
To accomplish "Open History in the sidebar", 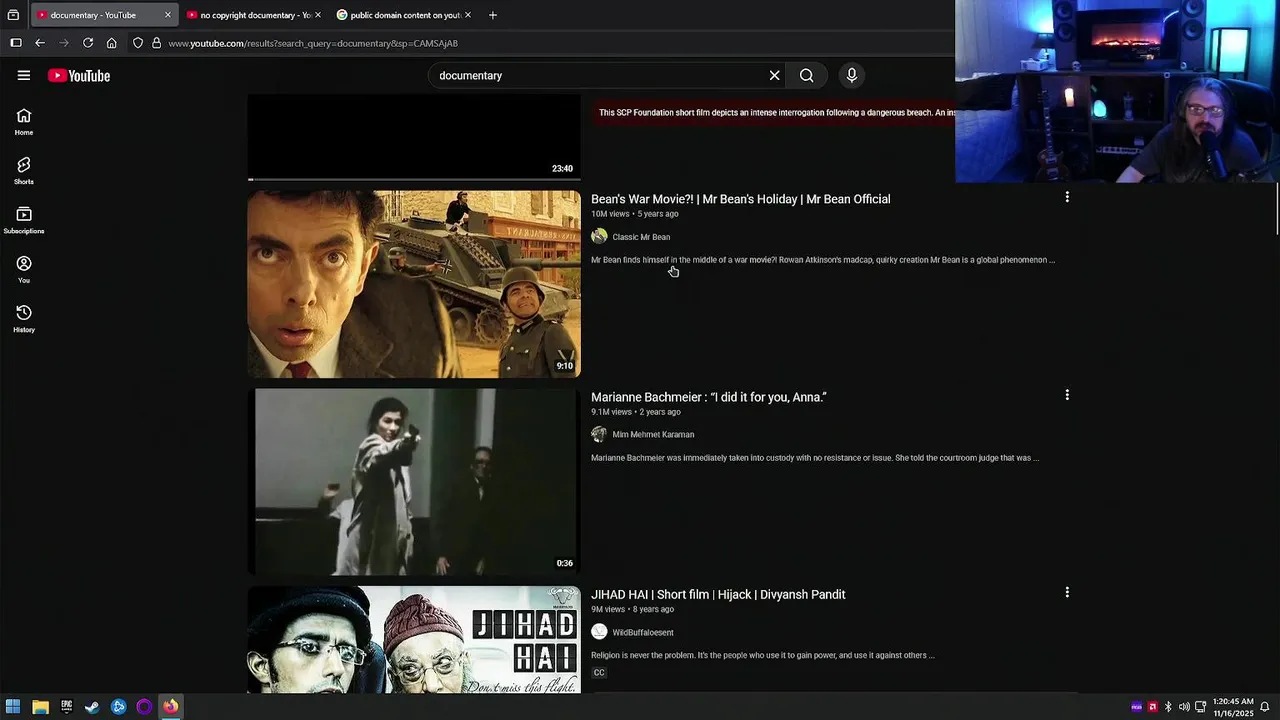I will point(24,319).
